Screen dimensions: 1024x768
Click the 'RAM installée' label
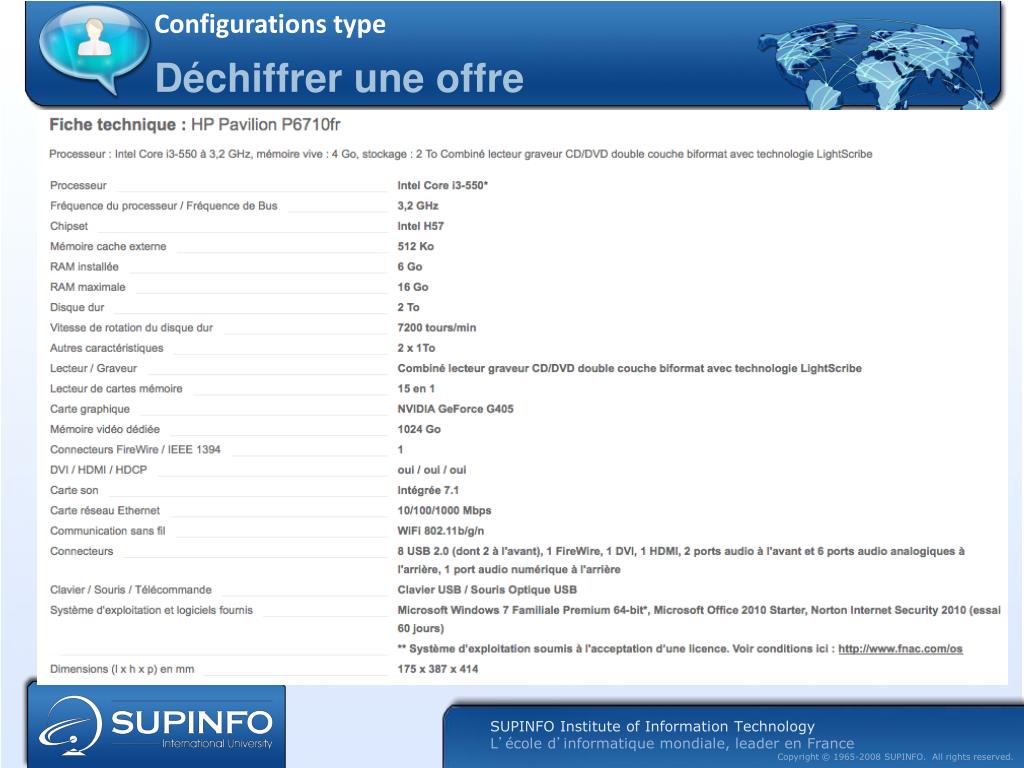click(x=84, y=266)
